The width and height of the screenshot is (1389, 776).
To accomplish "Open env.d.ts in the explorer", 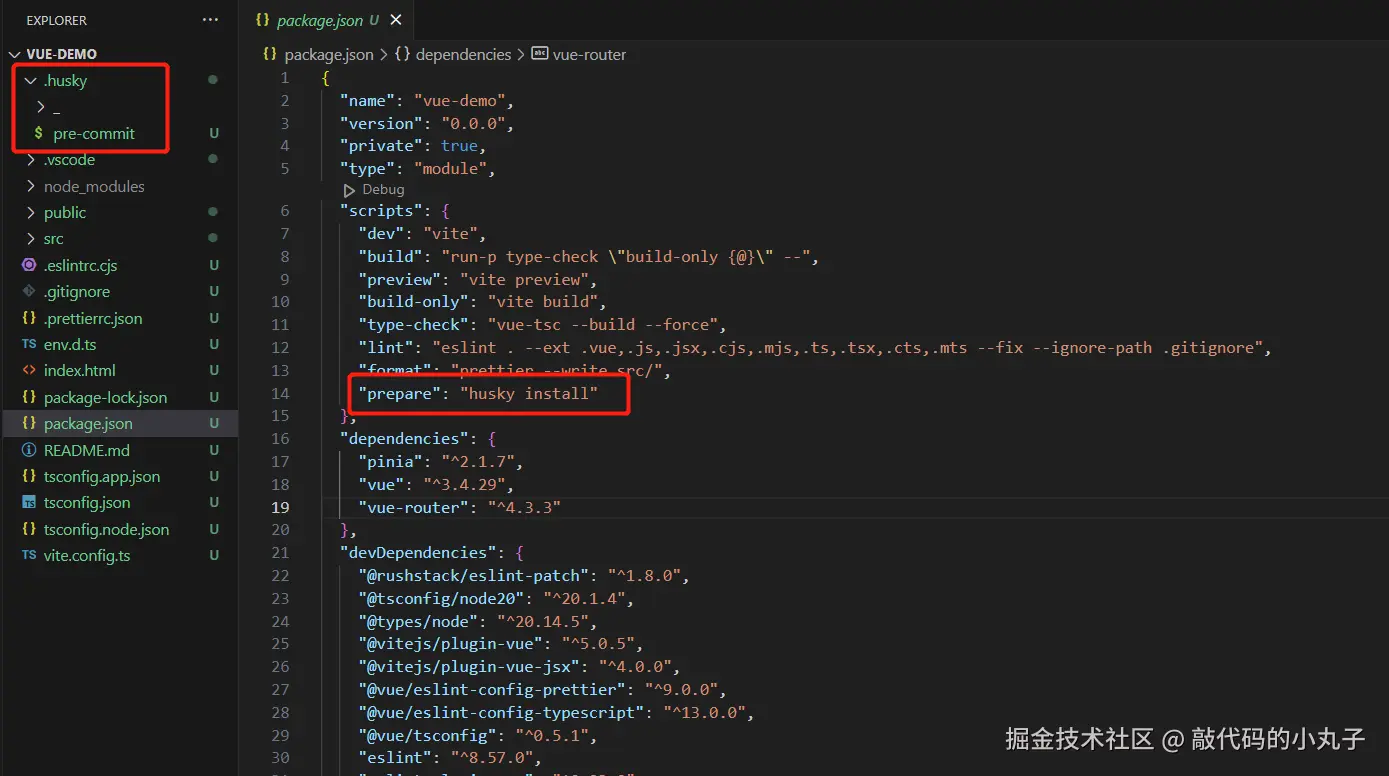I will 70,345.
